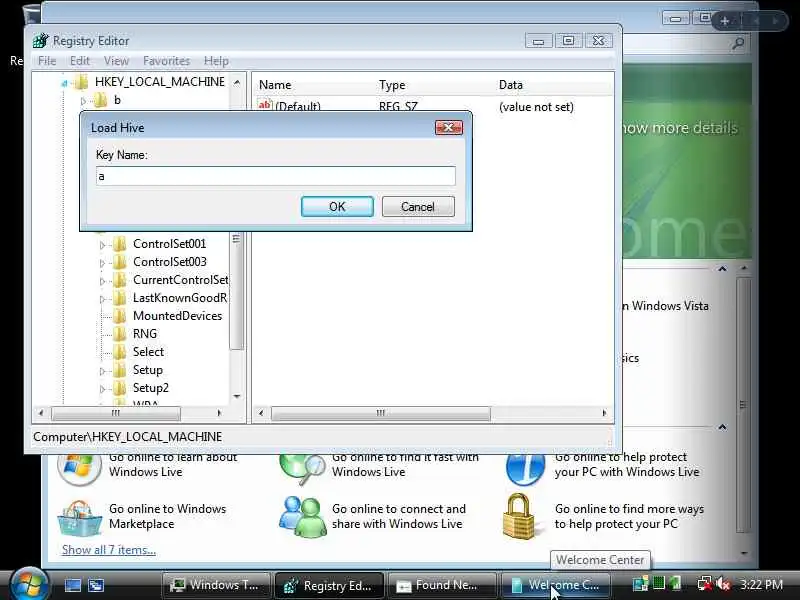Select the LastKnownGoodRecovery folder icon
This screenshot has height=600, width=800.
(x=119, y=298)
